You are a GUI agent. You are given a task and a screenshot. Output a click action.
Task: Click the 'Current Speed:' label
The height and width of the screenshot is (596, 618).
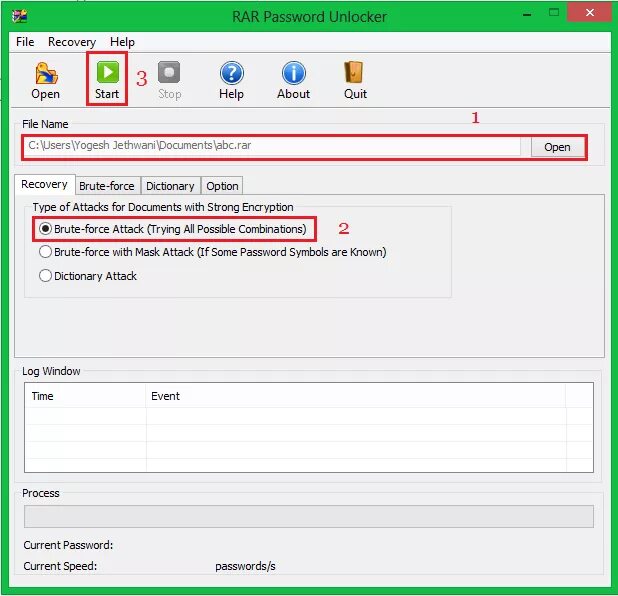[x=60, y=566]
